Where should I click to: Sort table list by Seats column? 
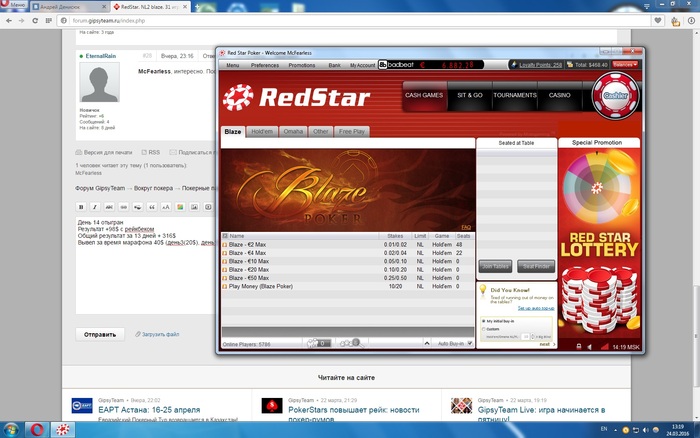[x=463, y=236]
